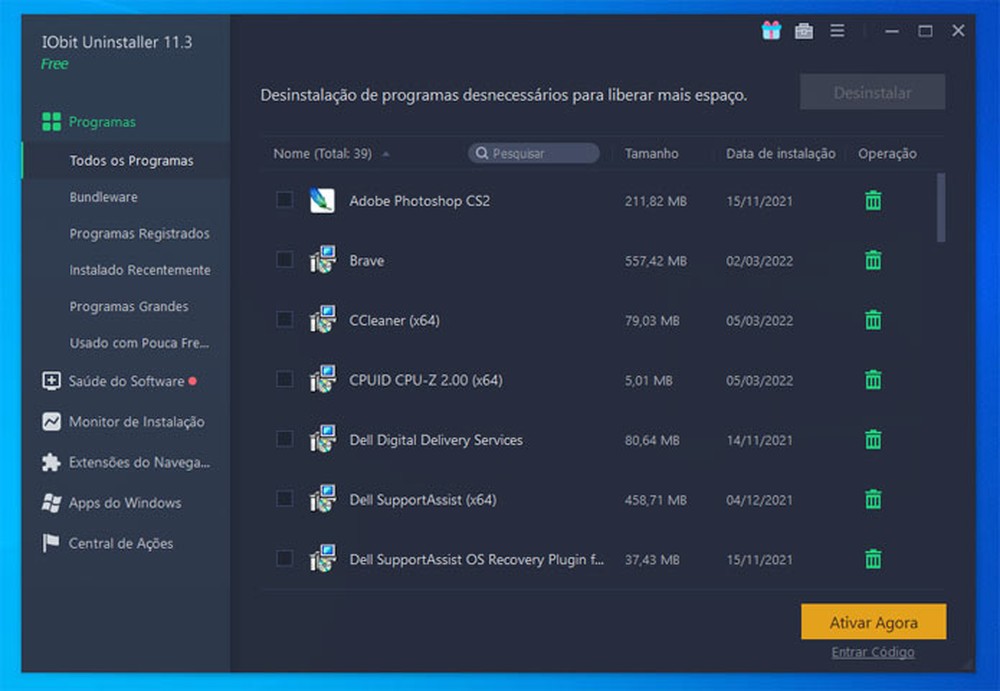Open Programas Grandes in sidebar
This screenshot has height=691, width=1000.
(129, 307)
